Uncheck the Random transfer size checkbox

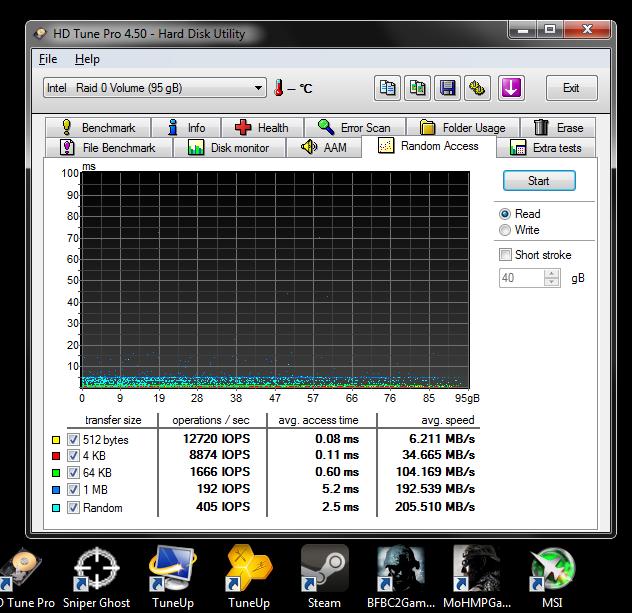tap(73, 507)
